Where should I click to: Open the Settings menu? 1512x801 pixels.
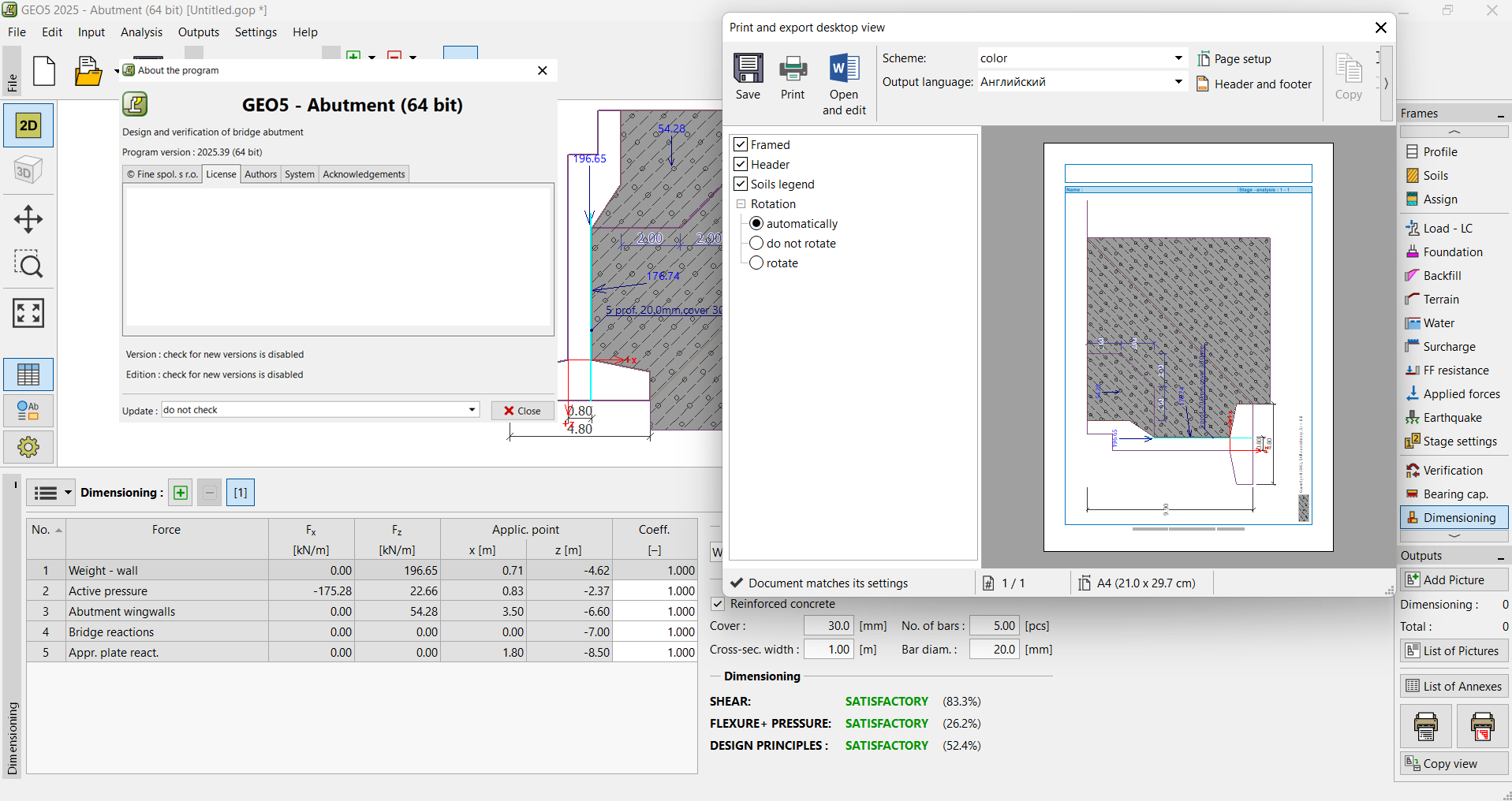point(256,32)
